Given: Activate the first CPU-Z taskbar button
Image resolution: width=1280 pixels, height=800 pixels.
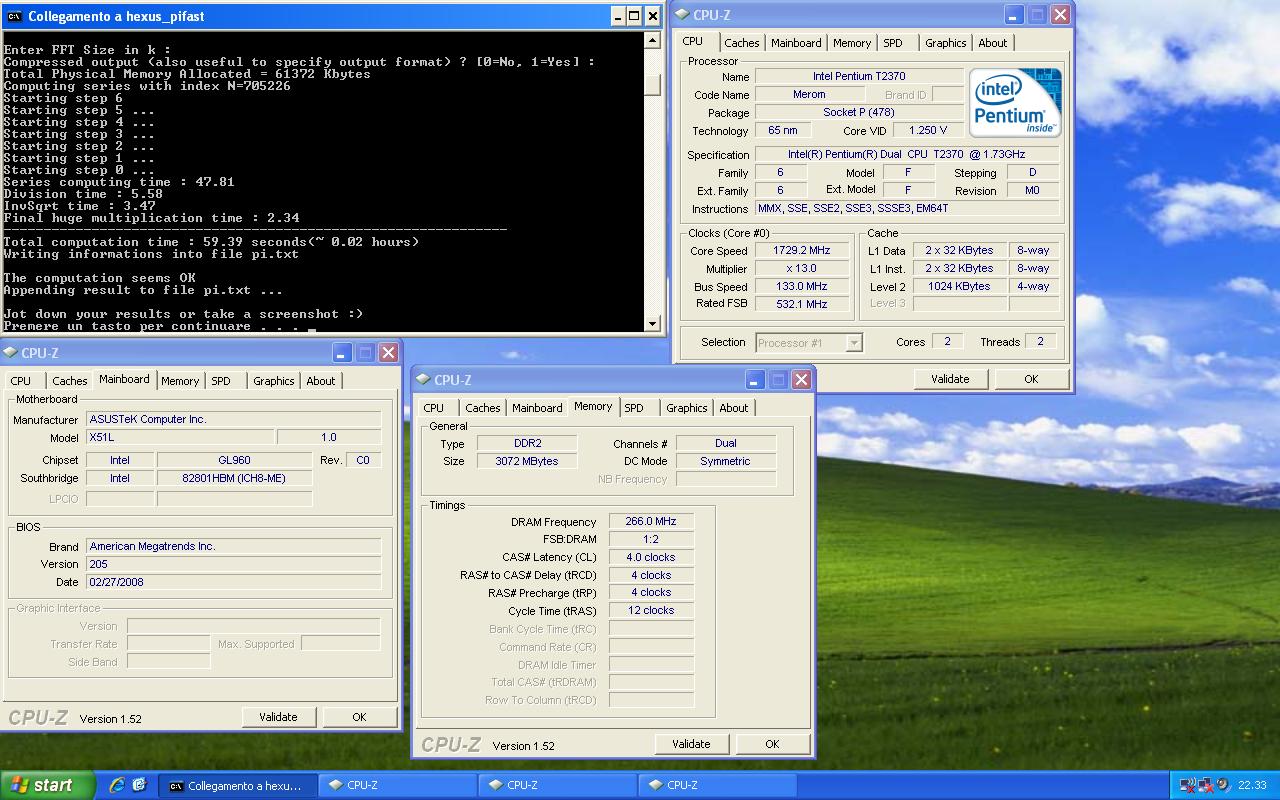Looking at the screenshot, I should [x=398, y=785].
